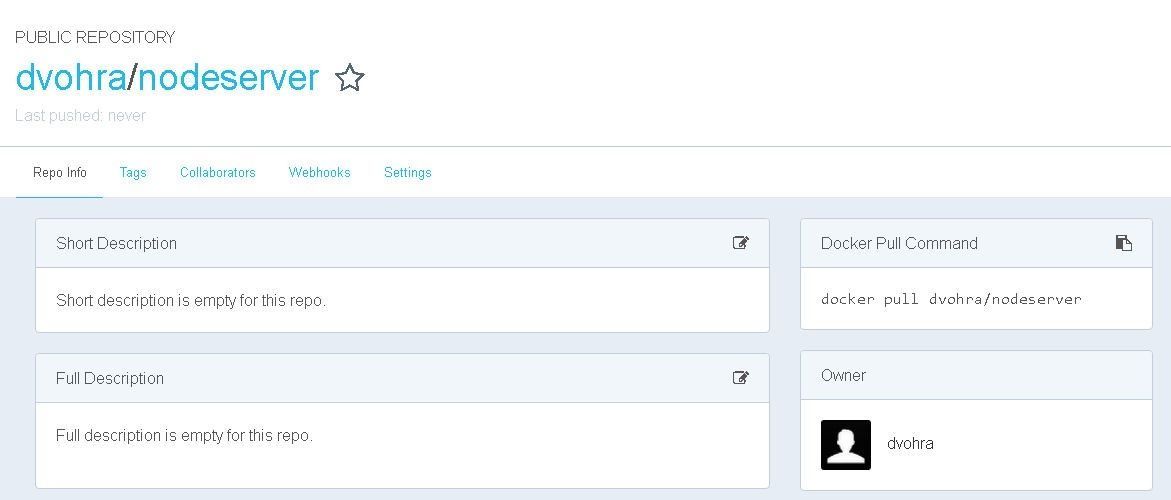Click the Docker Pull Command heading

point(899,243)
